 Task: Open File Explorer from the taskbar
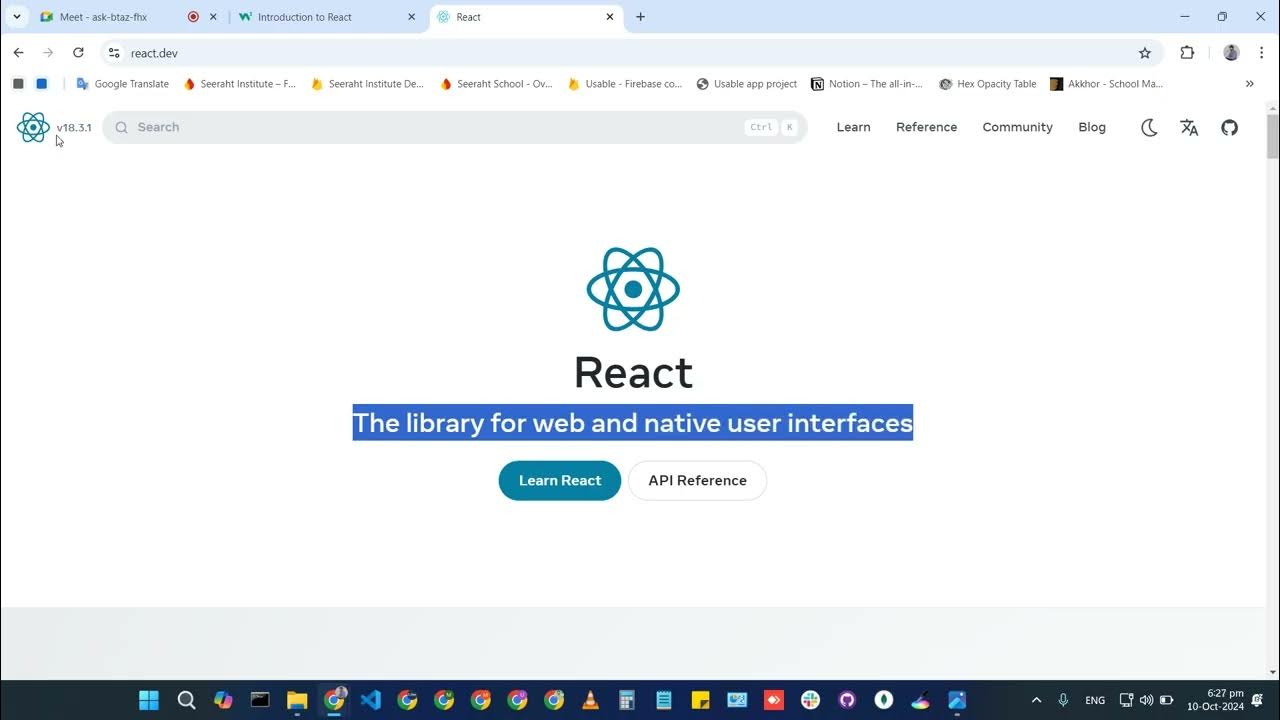click(297, 700)
